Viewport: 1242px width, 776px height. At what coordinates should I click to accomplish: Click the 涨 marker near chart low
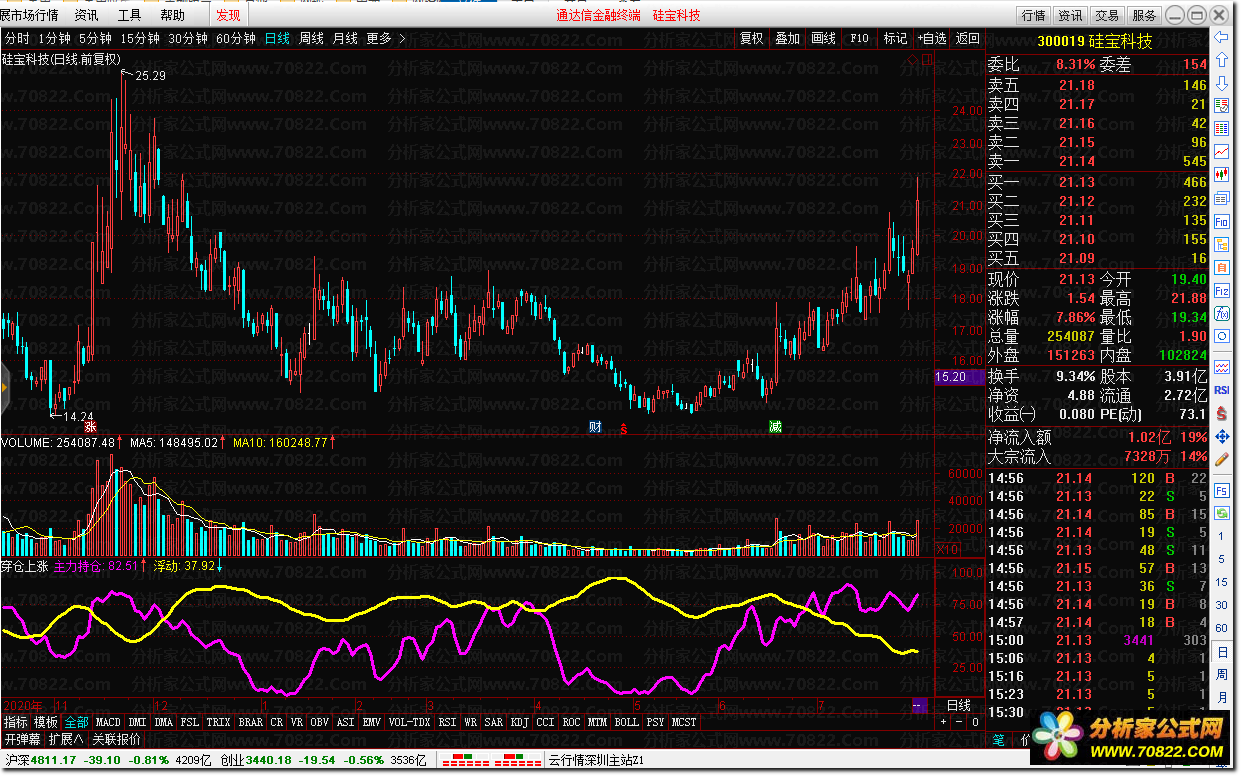pyautogui.click(x=90, y=427)
